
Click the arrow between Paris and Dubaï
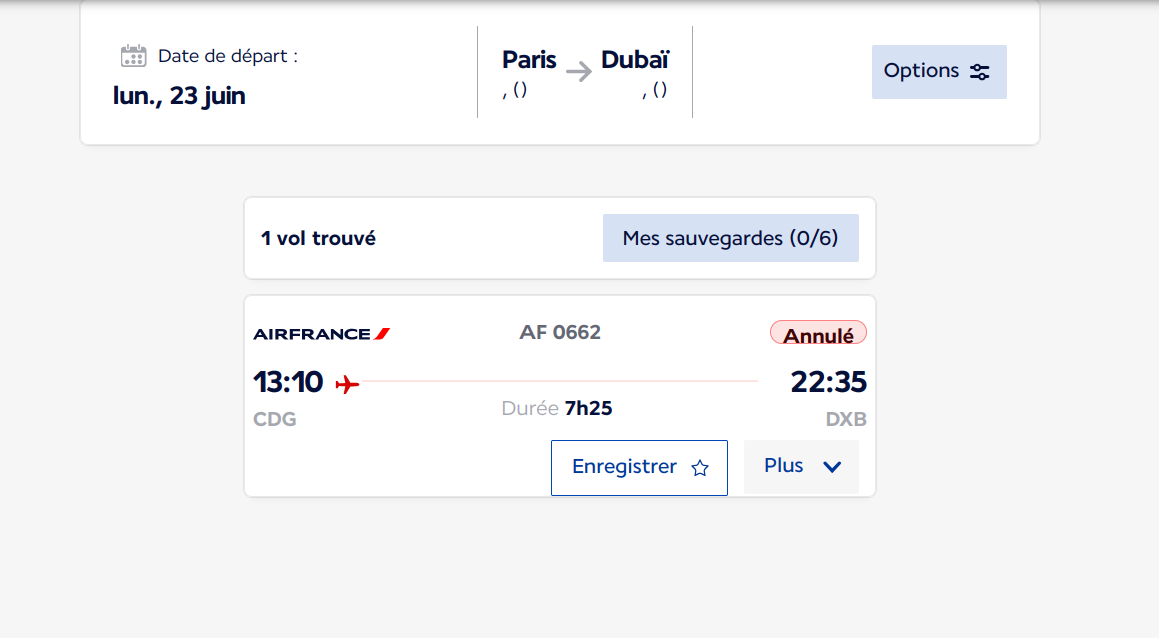click(579, 71)
